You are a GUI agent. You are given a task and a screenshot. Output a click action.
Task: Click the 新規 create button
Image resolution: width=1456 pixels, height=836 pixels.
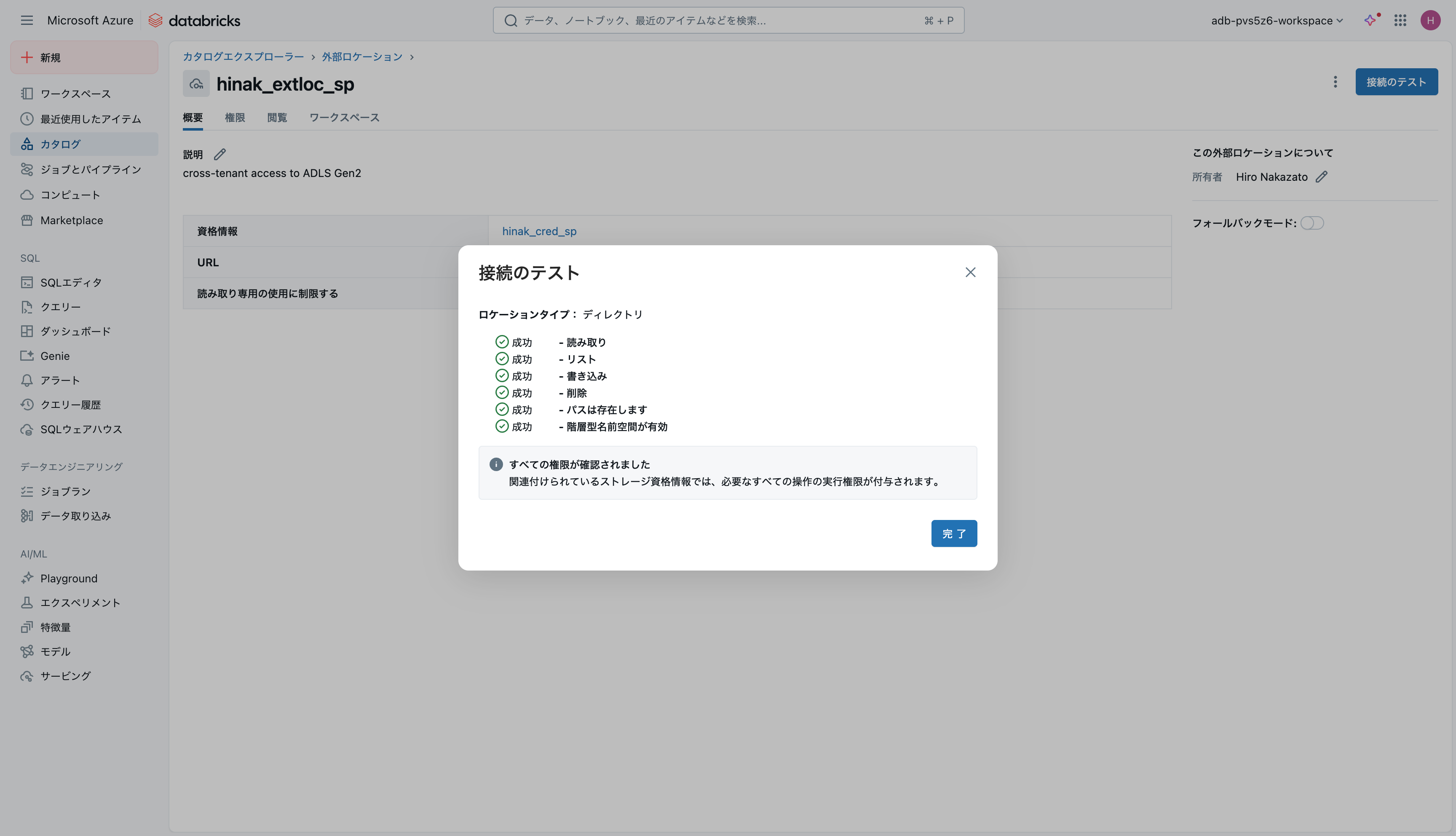coord(84,57)
